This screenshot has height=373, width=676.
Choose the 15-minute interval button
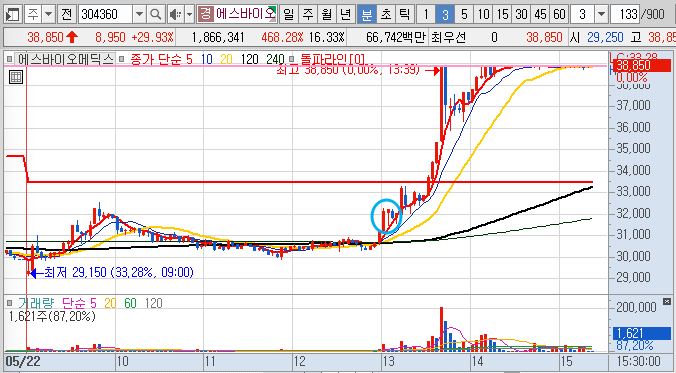(x=502, y=15)
